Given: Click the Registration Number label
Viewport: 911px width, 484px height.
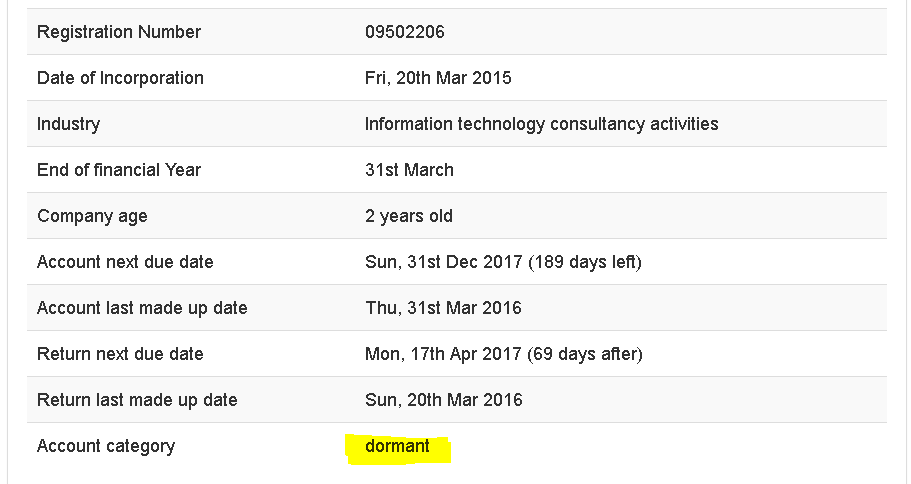Looking at the screenshot, I should [119, 32].
